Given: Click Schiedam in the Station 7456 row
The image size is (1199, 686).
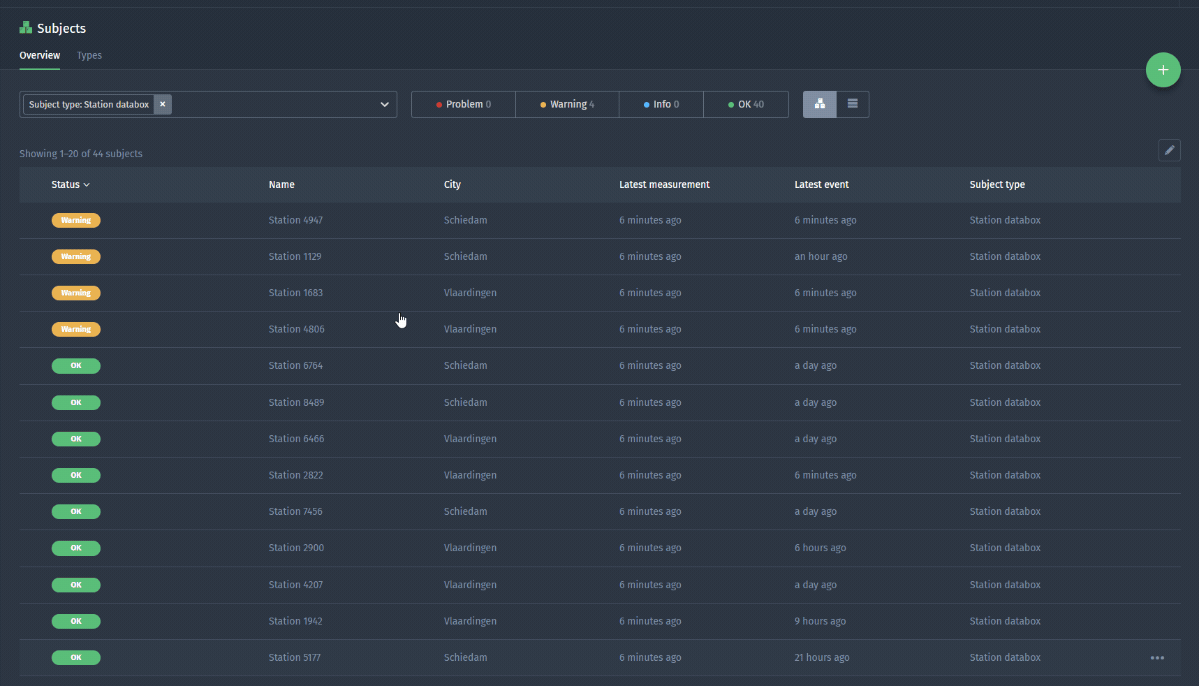Looking at the screenshot, I should [465, 511].
